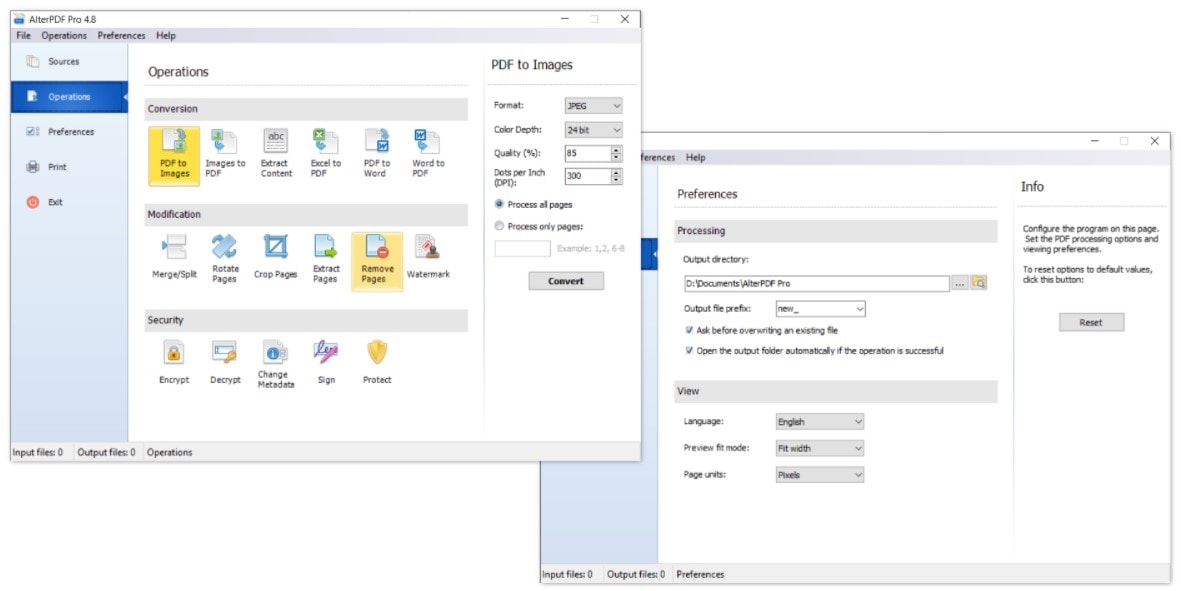Select Process all pages radio button

[499, 204]
